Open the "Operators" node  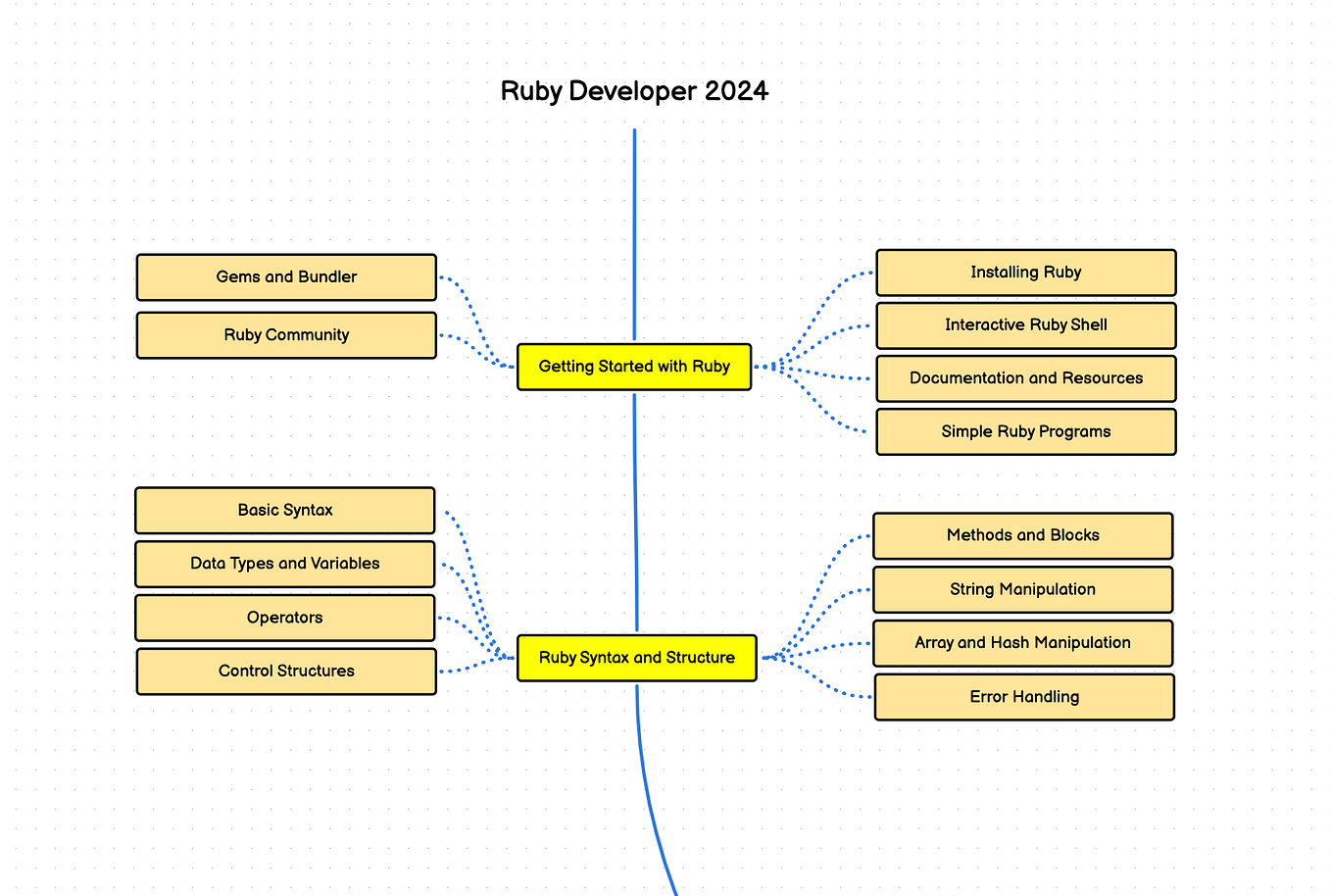[x=284, y=618]
